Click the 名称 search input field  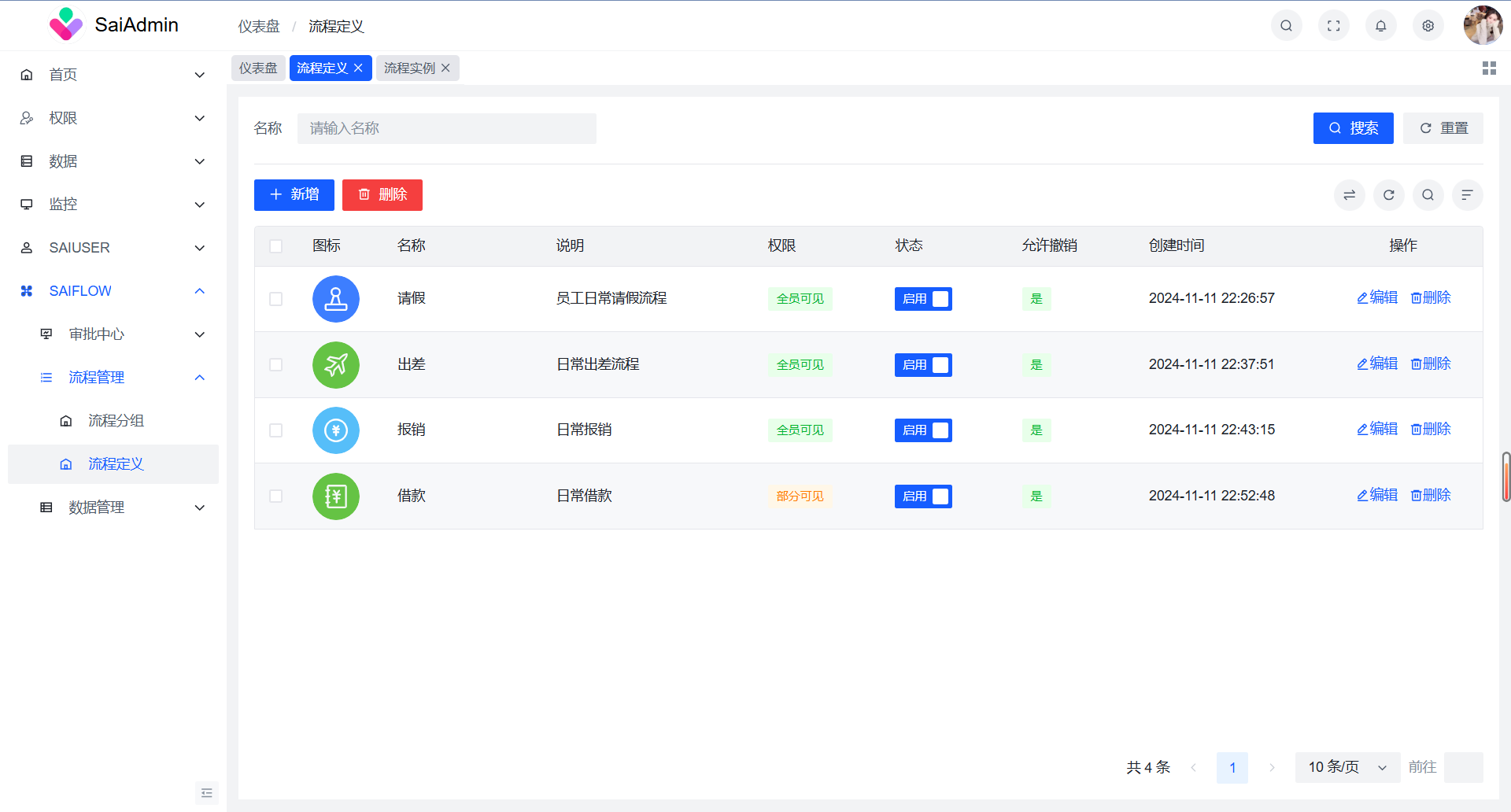446,127
